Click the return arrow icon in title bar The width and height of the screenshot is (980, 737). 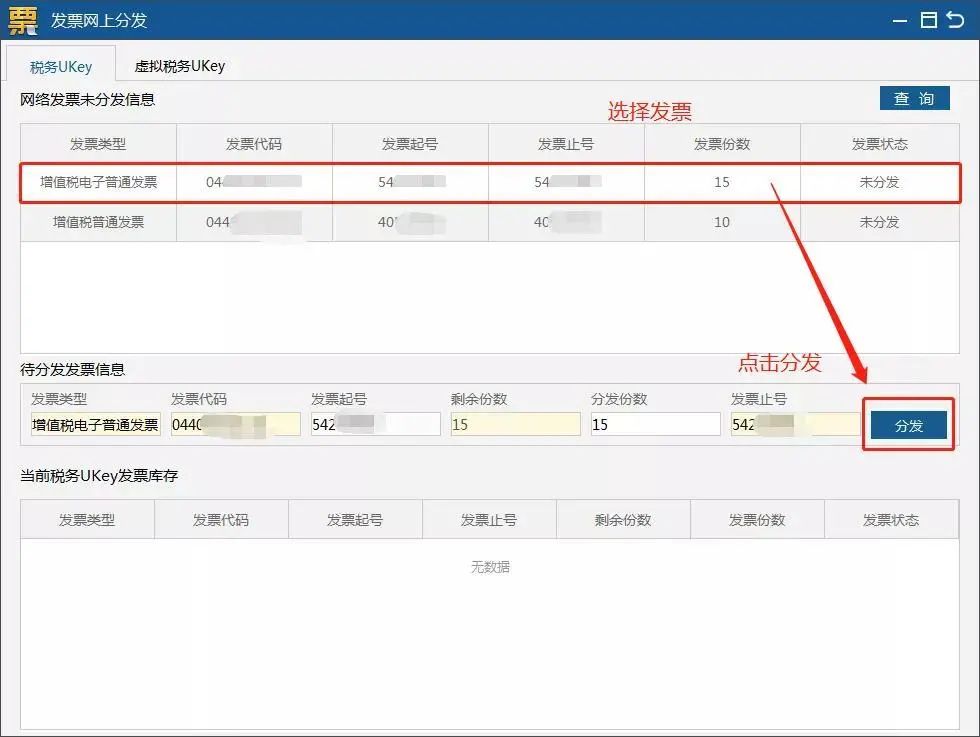956,20
